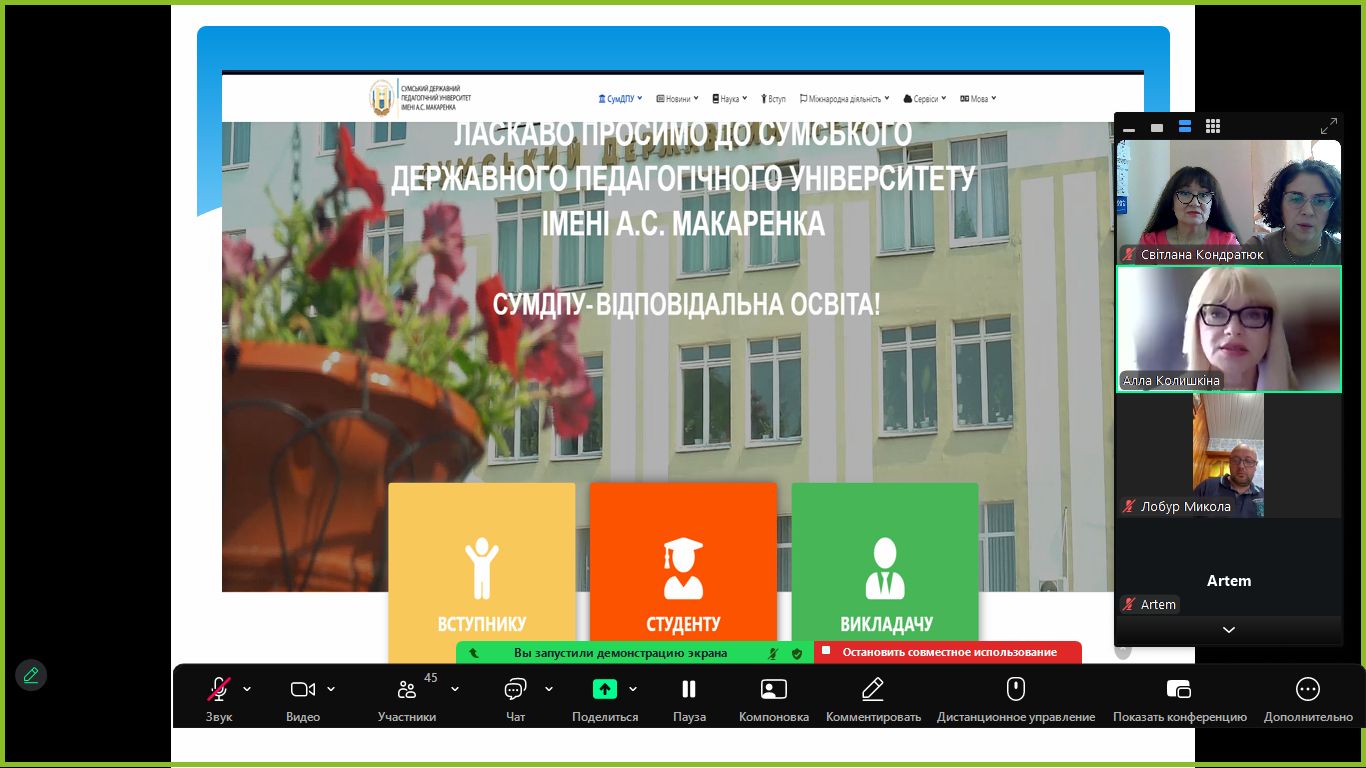Open share options arrow next to Поделиться

coord(633,689)
